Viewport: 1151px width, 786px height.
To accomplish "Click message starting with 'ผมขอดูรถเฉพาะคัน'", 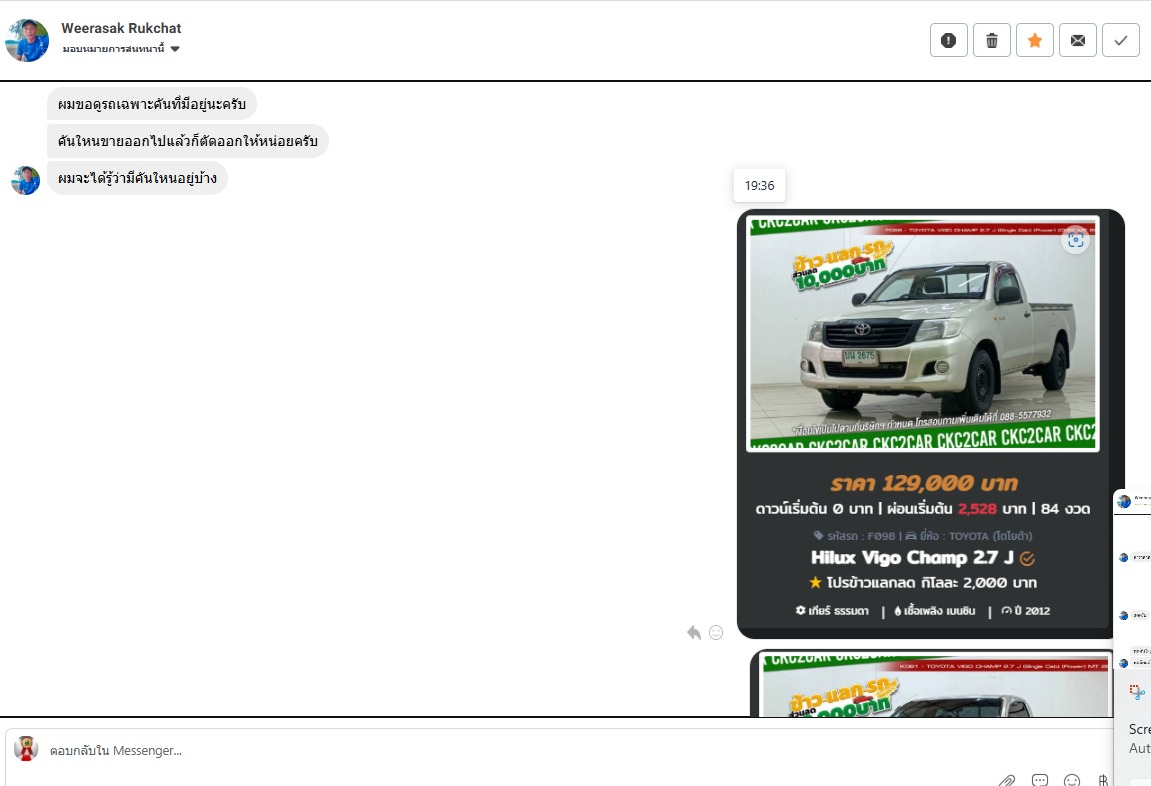I will (152, 104).
